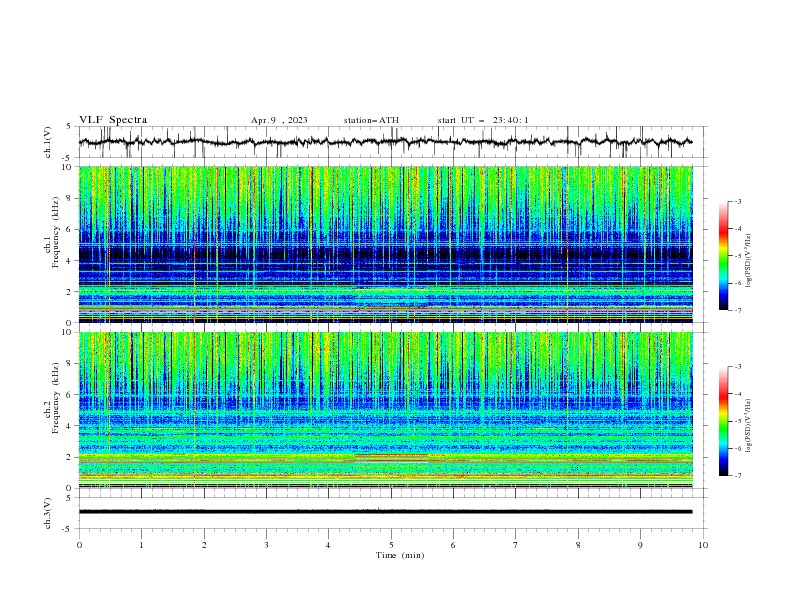This screenshot has width=792, height=612.
Task: Click the ch.1 color bar '-3' label
Action: (x=737, y=201)
